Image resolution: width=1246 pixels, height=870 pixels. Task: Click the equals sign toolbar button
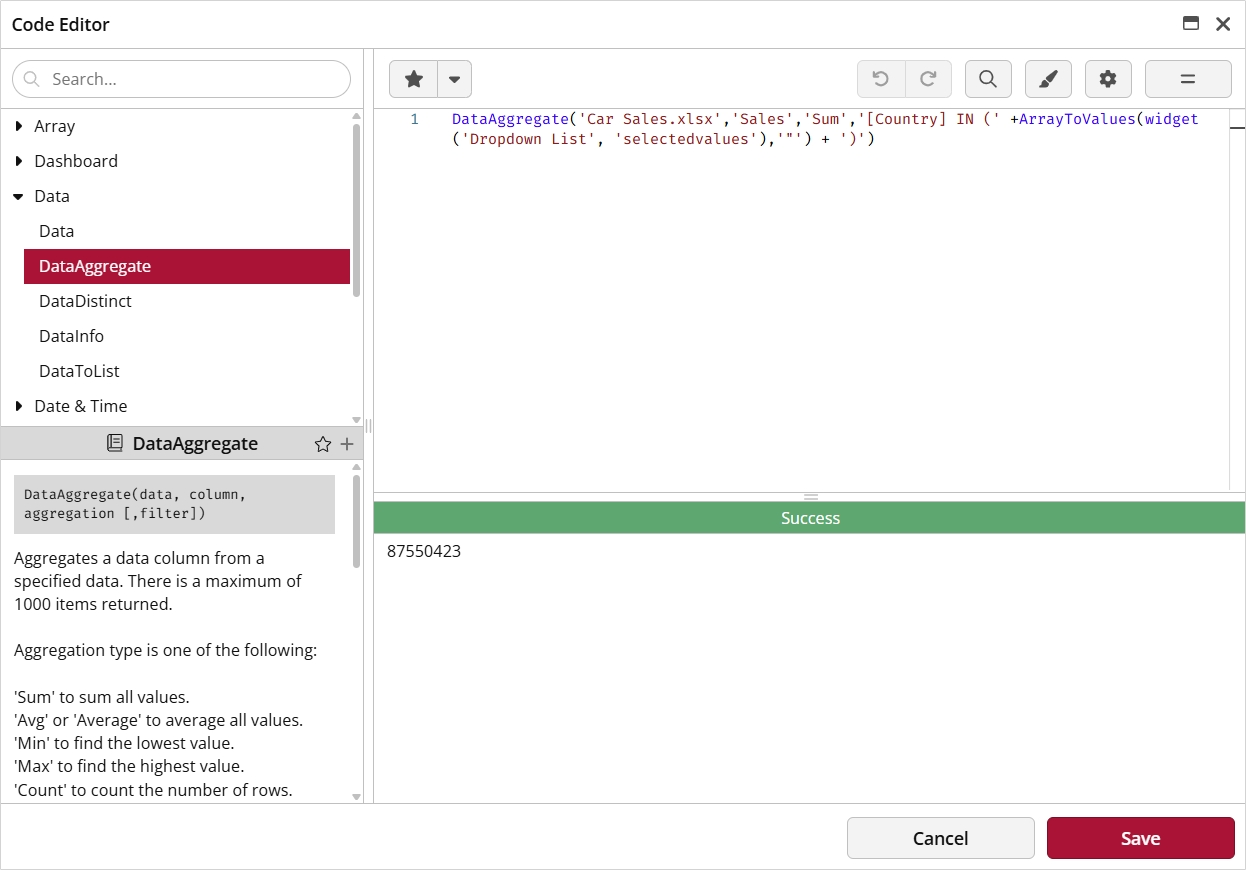tap(1188, 79)
